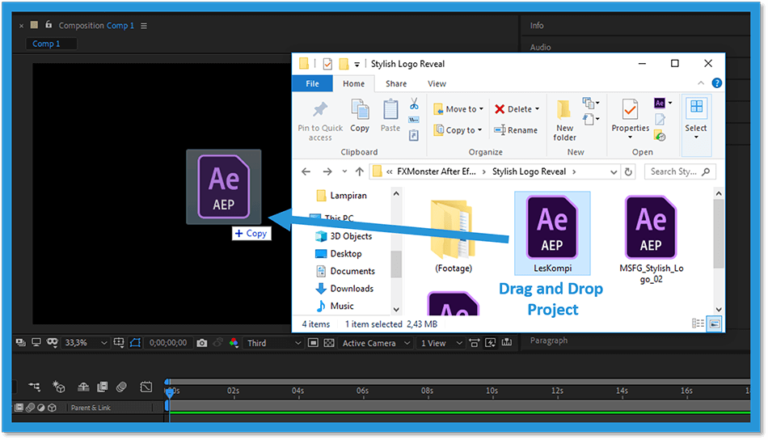Switch to the Share ribbon tab
This screenshot has height=440, width=768.
coord(396,84)
